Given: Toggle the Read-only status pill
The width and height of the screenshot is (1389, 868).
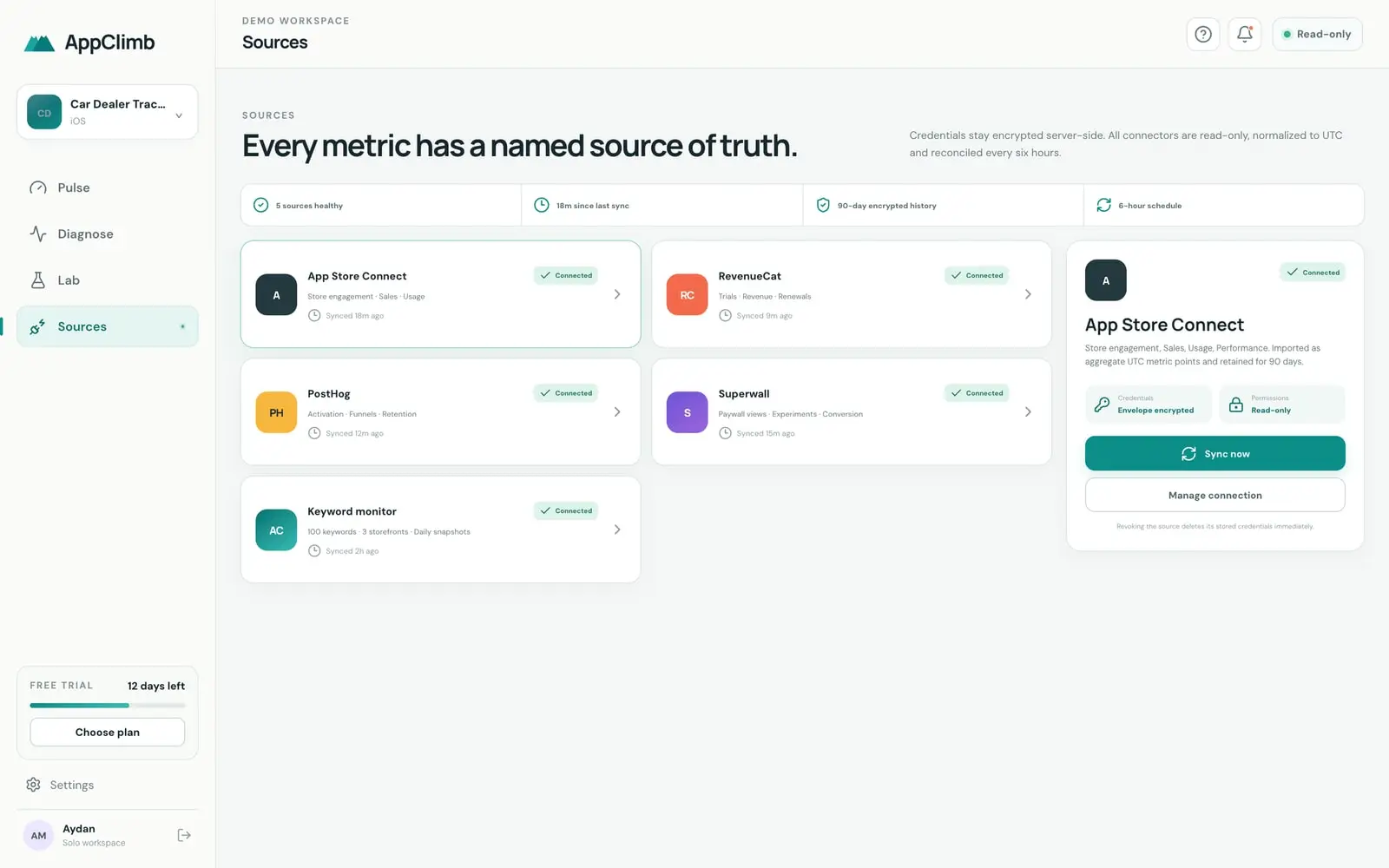Looking at the screenshot, I should (x=1317, y=35).
